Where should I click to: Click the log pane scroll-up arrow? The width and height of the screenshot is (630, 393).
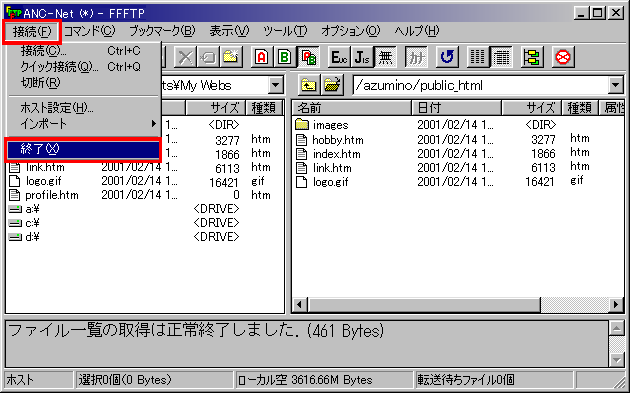click(x=616, y=329)
